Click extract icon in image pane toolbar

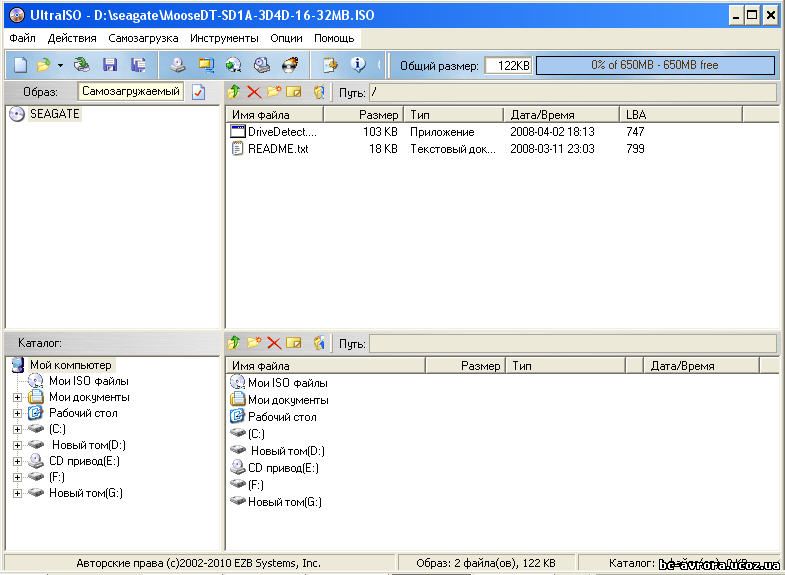point(319,92)
